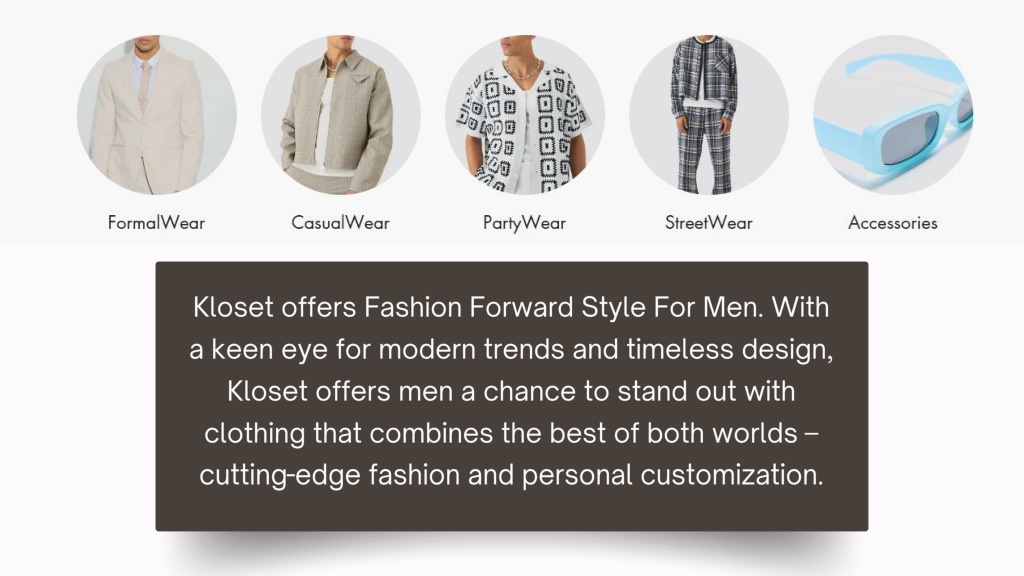
Task: Select the PartyWear crochet shirt image
Action: (x=525, y=114)
